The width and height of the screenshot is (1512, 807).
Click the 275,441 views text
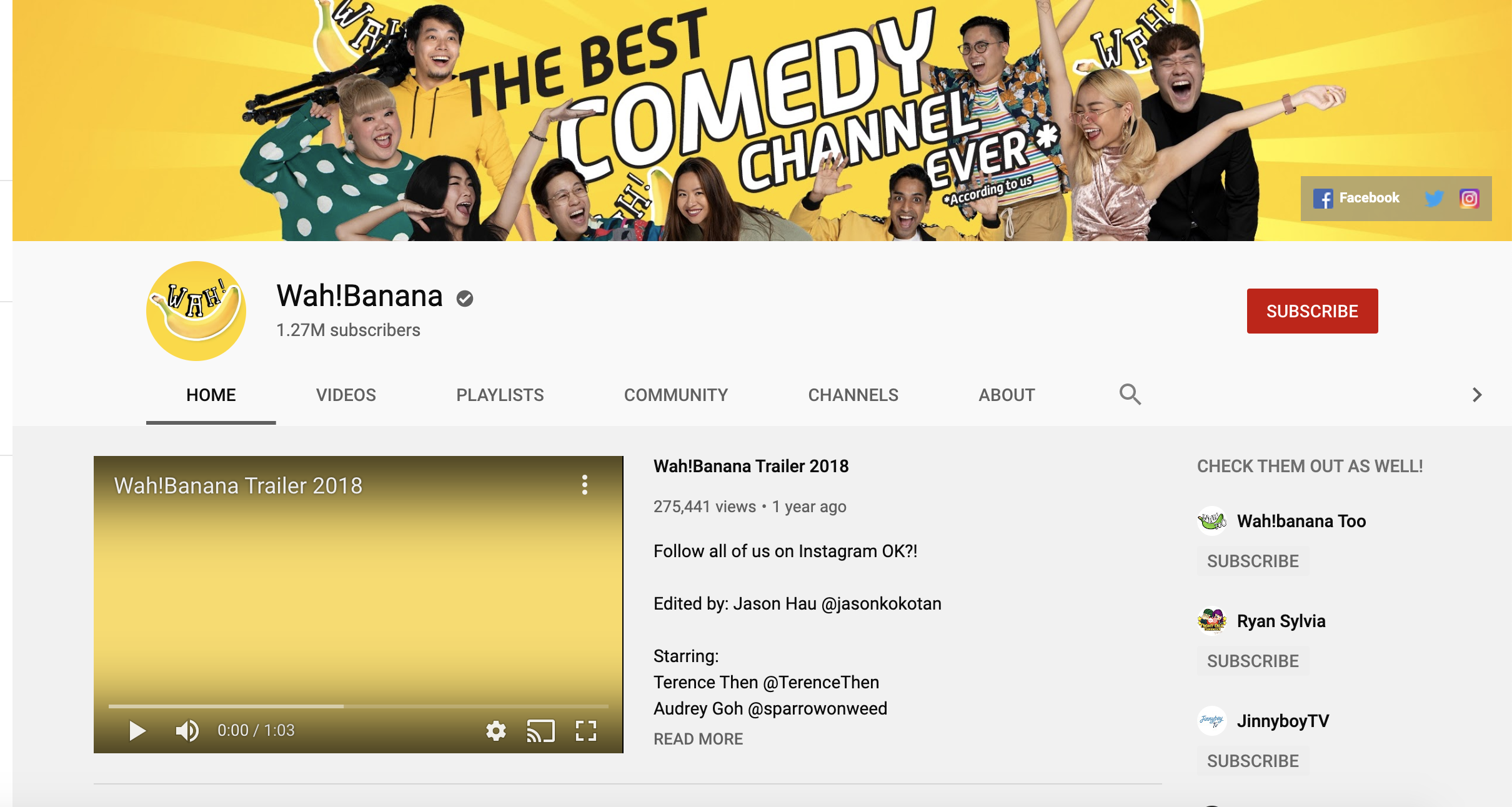pos(705,507)
